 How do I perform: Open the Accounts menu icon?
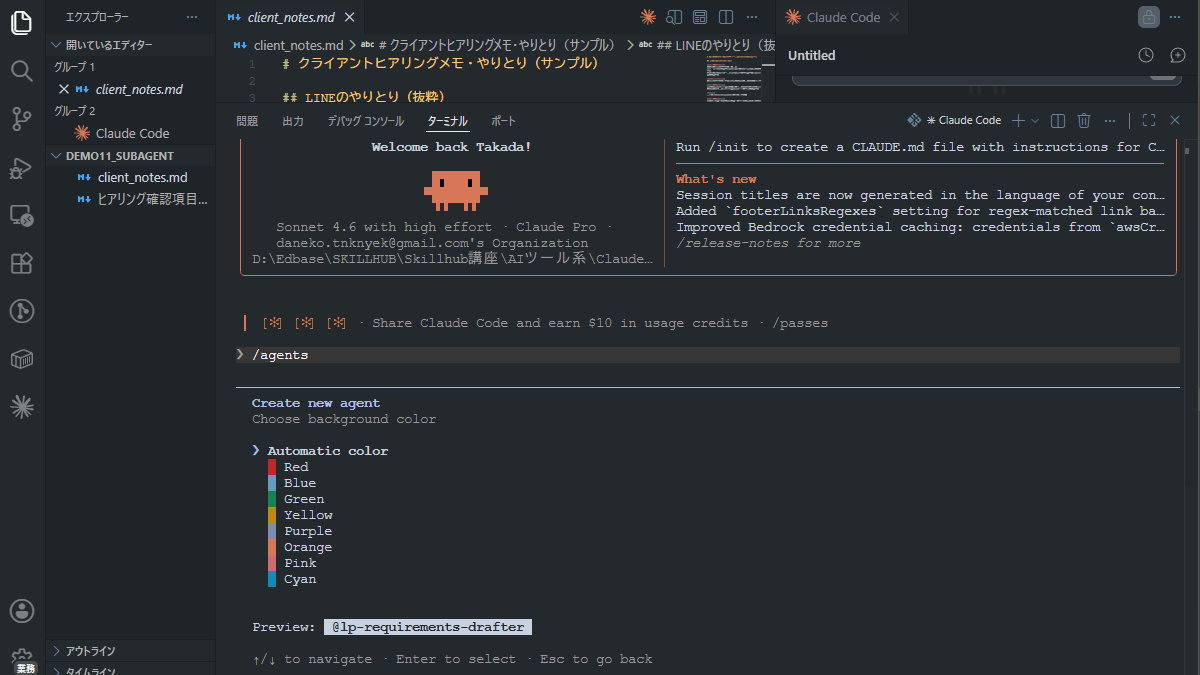click(x=21, y=611)
